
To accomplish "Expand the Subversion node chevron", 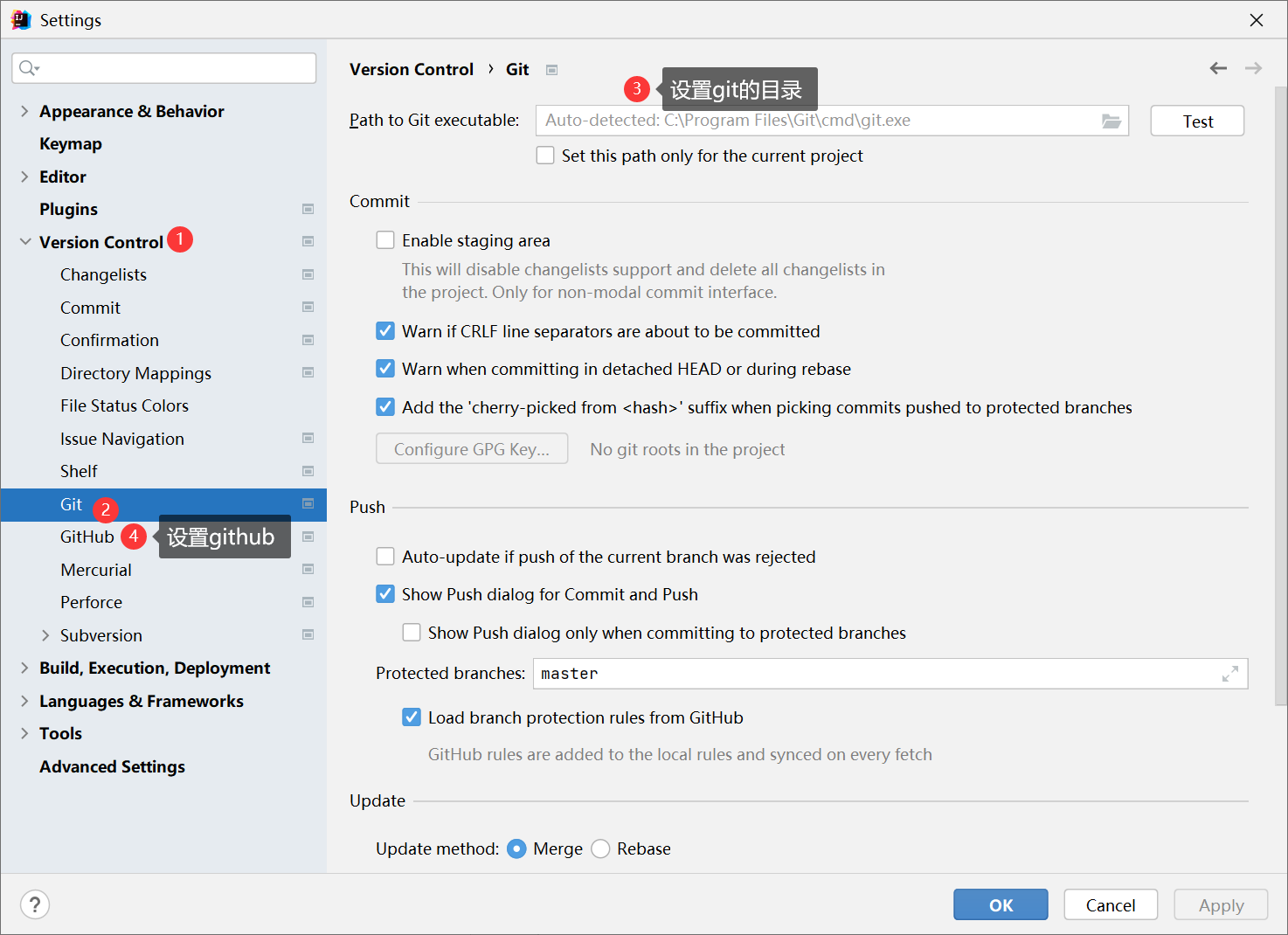I will pos(45,635).
